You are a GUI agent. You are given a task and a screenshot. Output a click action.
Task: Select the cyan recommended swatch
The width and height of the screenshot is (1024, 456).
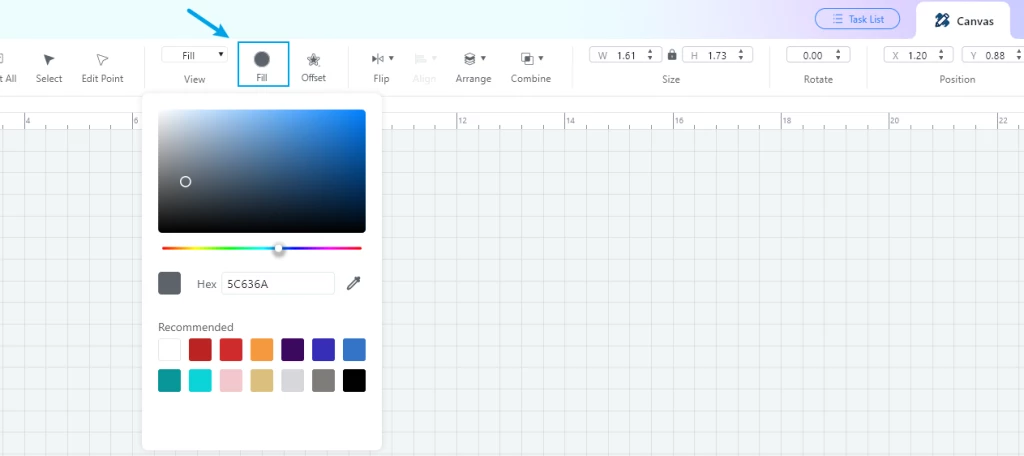click(x=200, y=380)
